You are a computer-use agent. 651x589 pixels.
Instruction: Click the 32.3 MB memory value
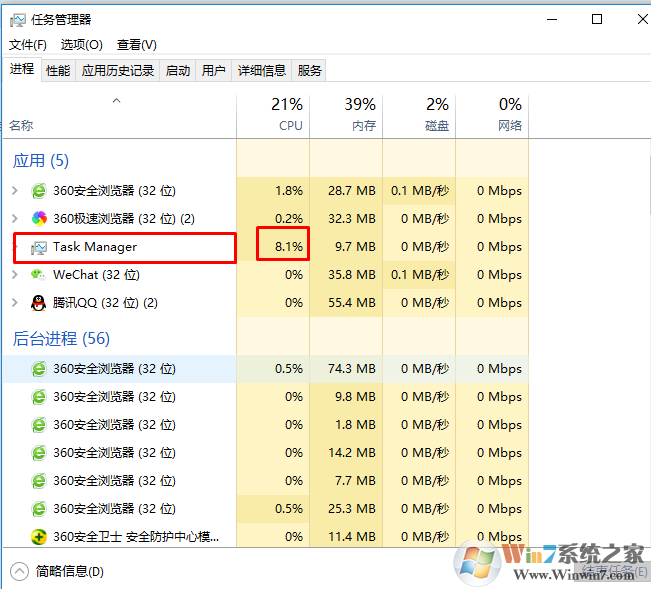[x=352, y=218]
